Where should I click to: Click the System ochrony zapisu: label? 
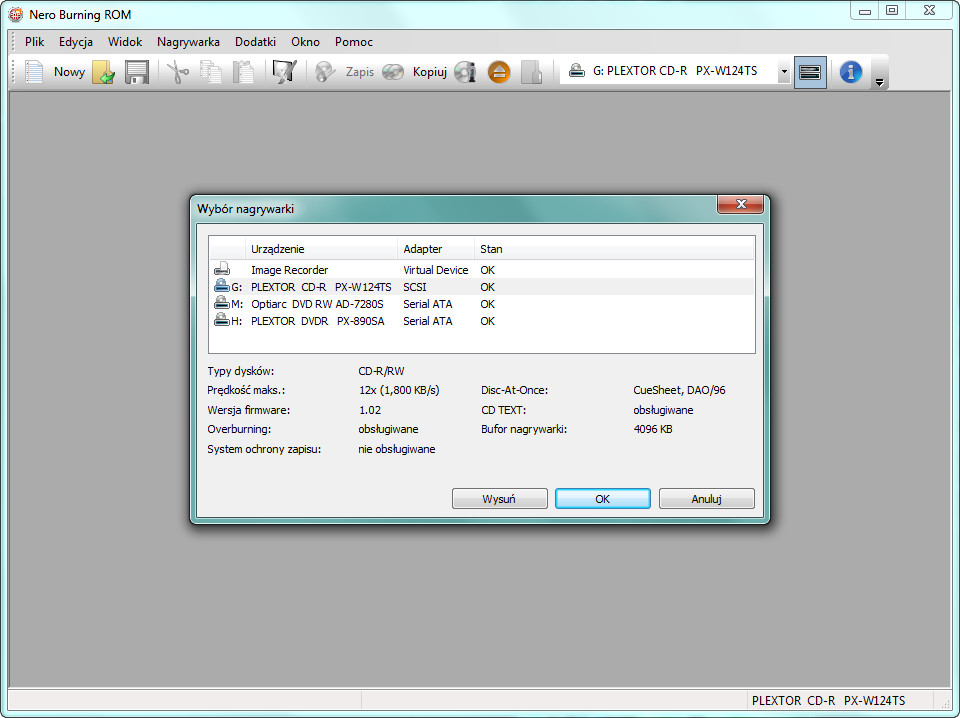click(x=264, y=449)
